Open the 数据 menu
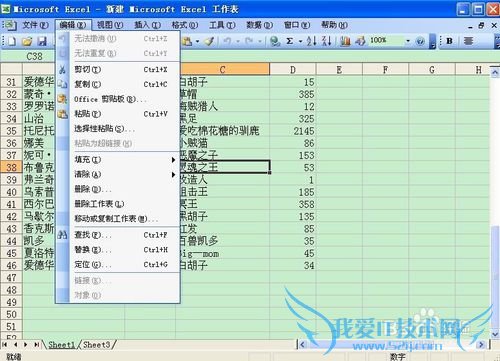500x361 pixels. click(x=259, y=25)
